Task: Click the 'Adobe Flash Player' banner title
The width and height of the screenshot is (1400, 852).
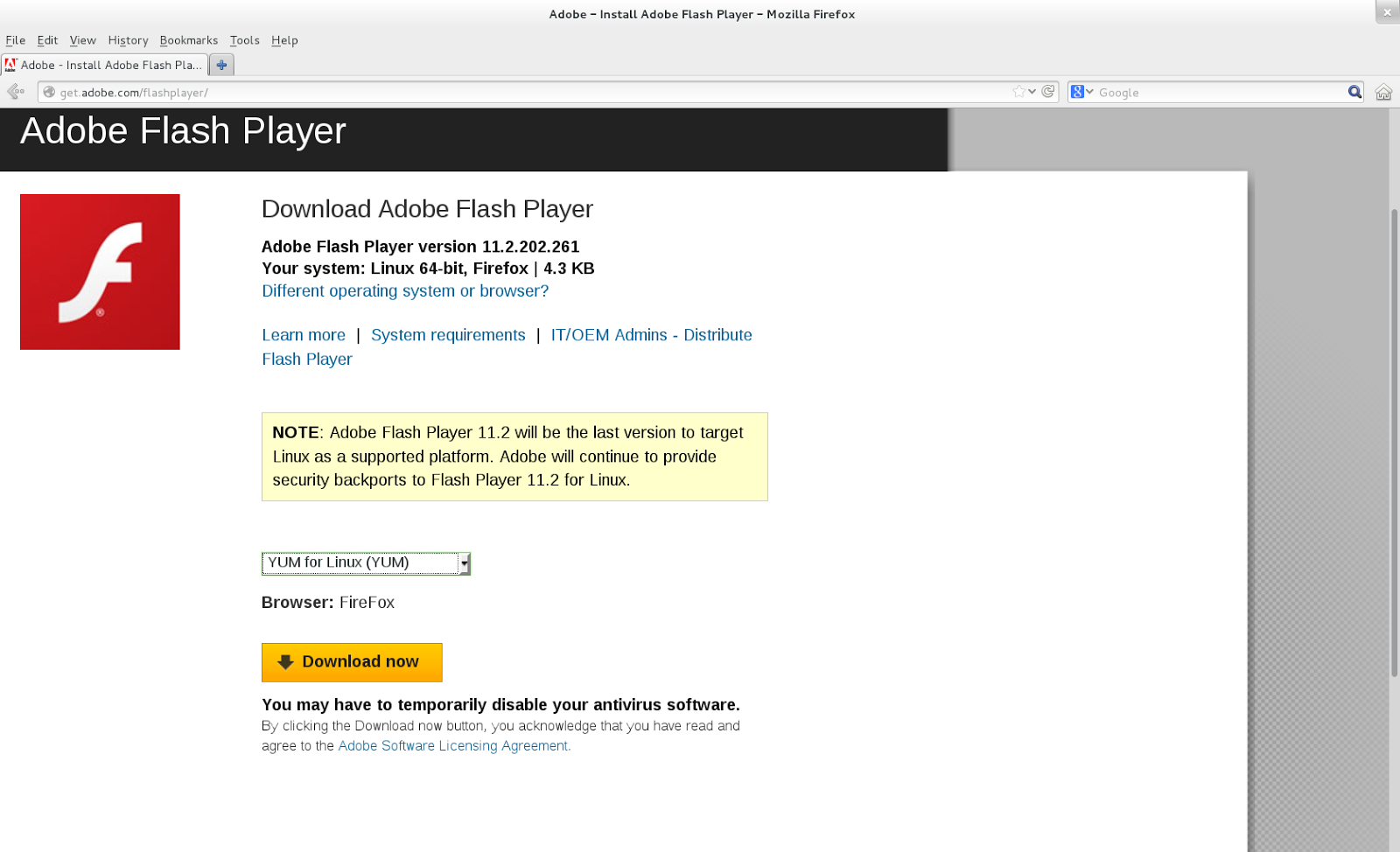Action: (x=183, y=132)
